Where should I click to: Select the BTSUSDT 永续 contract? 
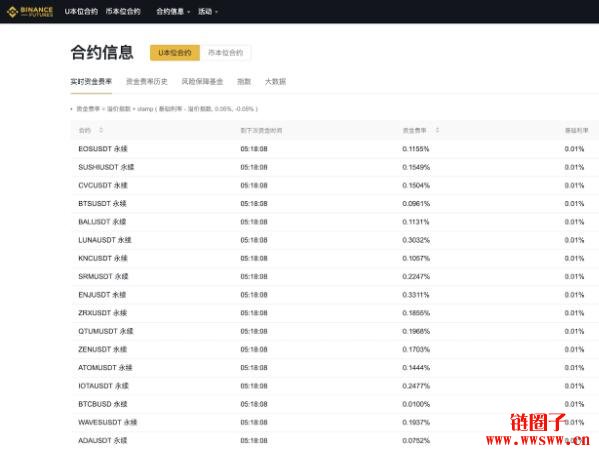pos(102,204)
